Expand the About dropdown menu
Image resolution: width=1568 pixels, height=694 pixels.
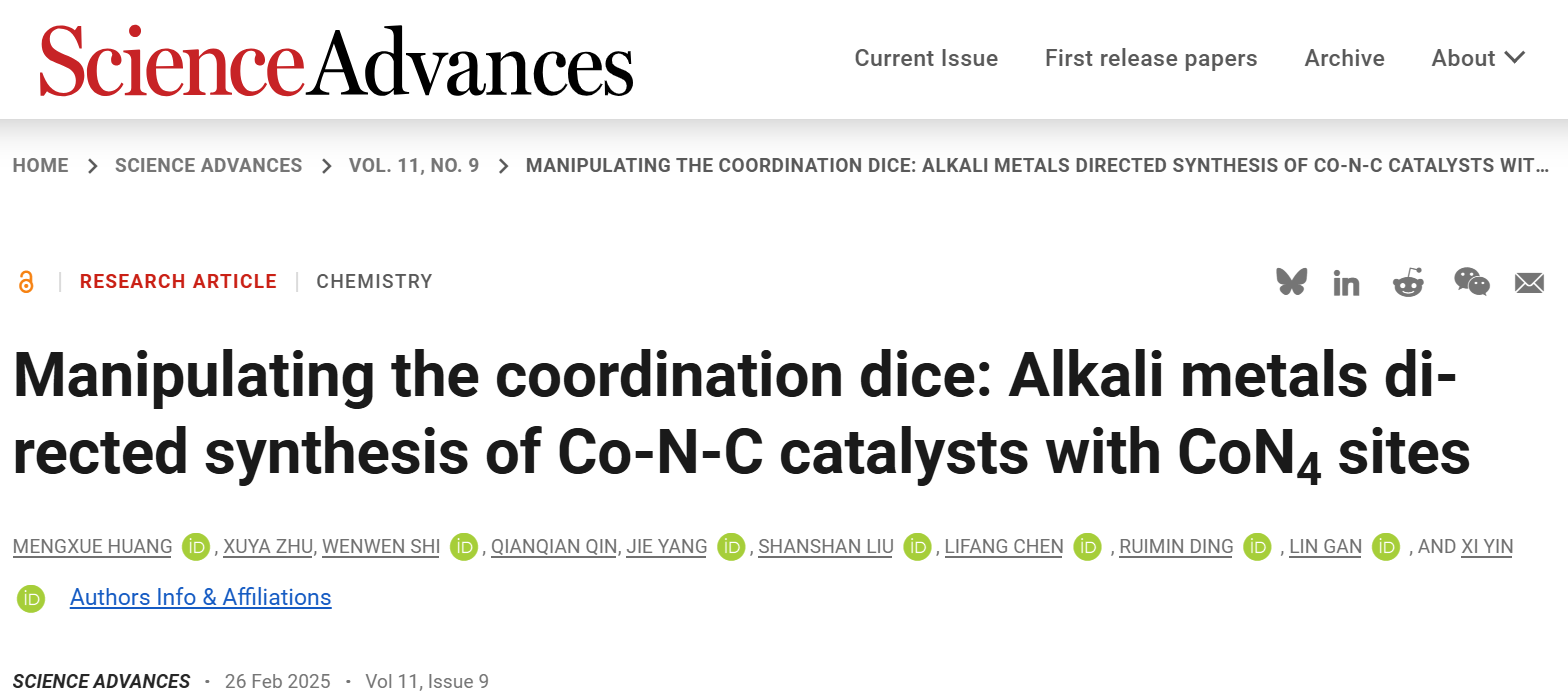(1478, 58)
